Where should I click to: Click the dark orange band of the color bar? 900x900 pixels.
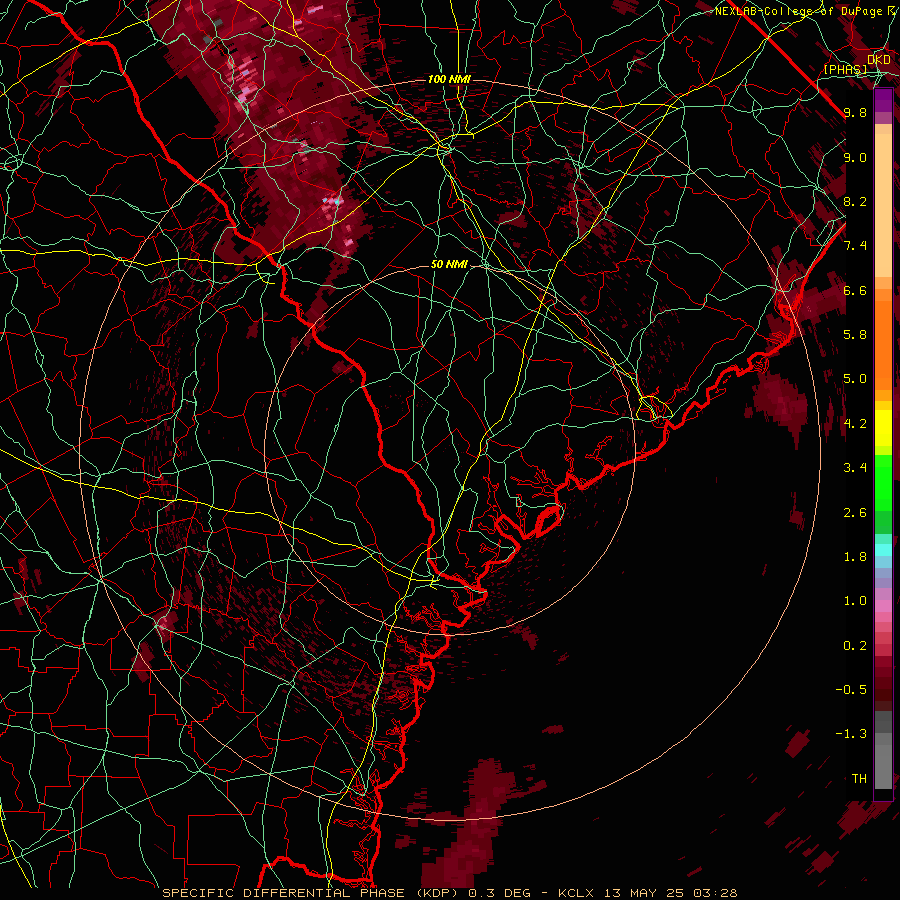pyautogui.click(x=883, y=346)
